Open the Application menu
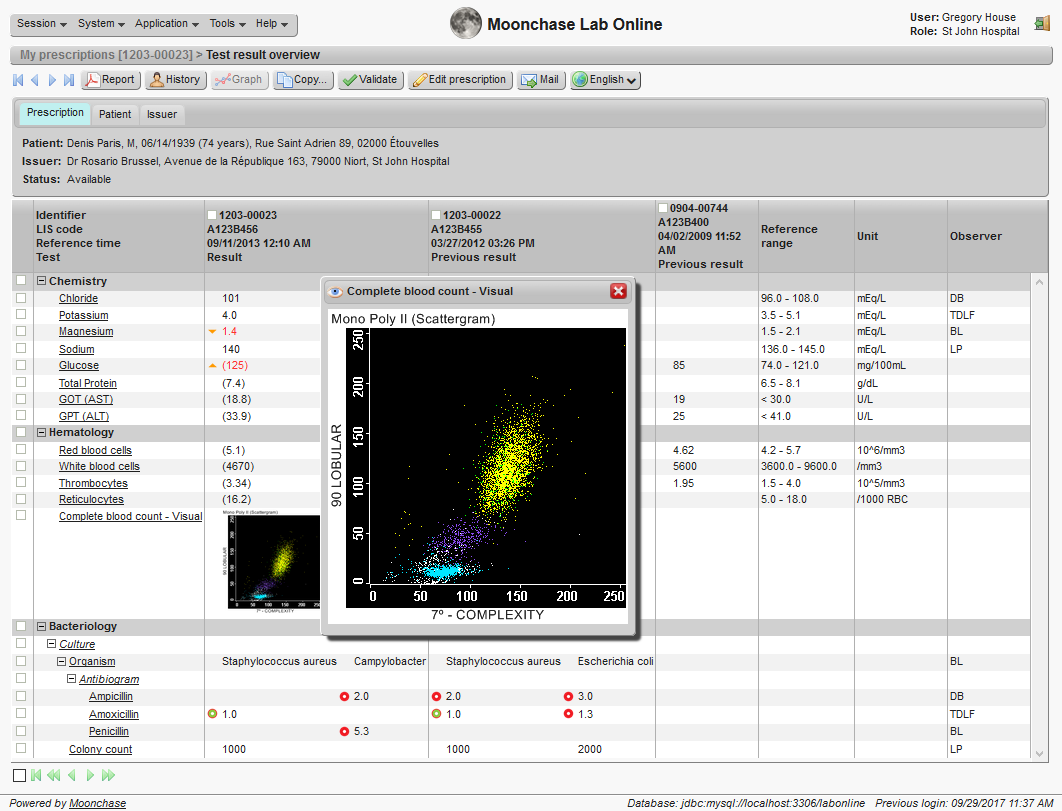Image resolution: width=1062 pixels, height=811 pixels. (x=167, y=24)
